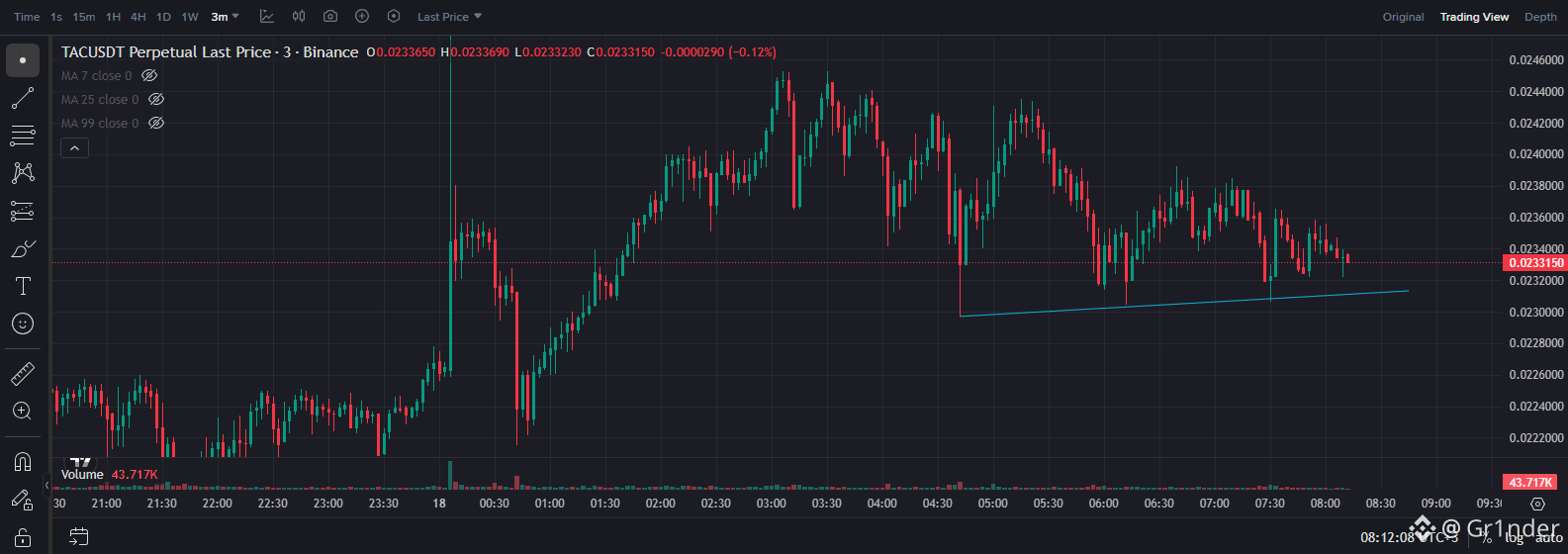The height and width of the screenshot is (554, 1568).
Task: Collapse the left drawing toolbar
Action: [46, 486]
